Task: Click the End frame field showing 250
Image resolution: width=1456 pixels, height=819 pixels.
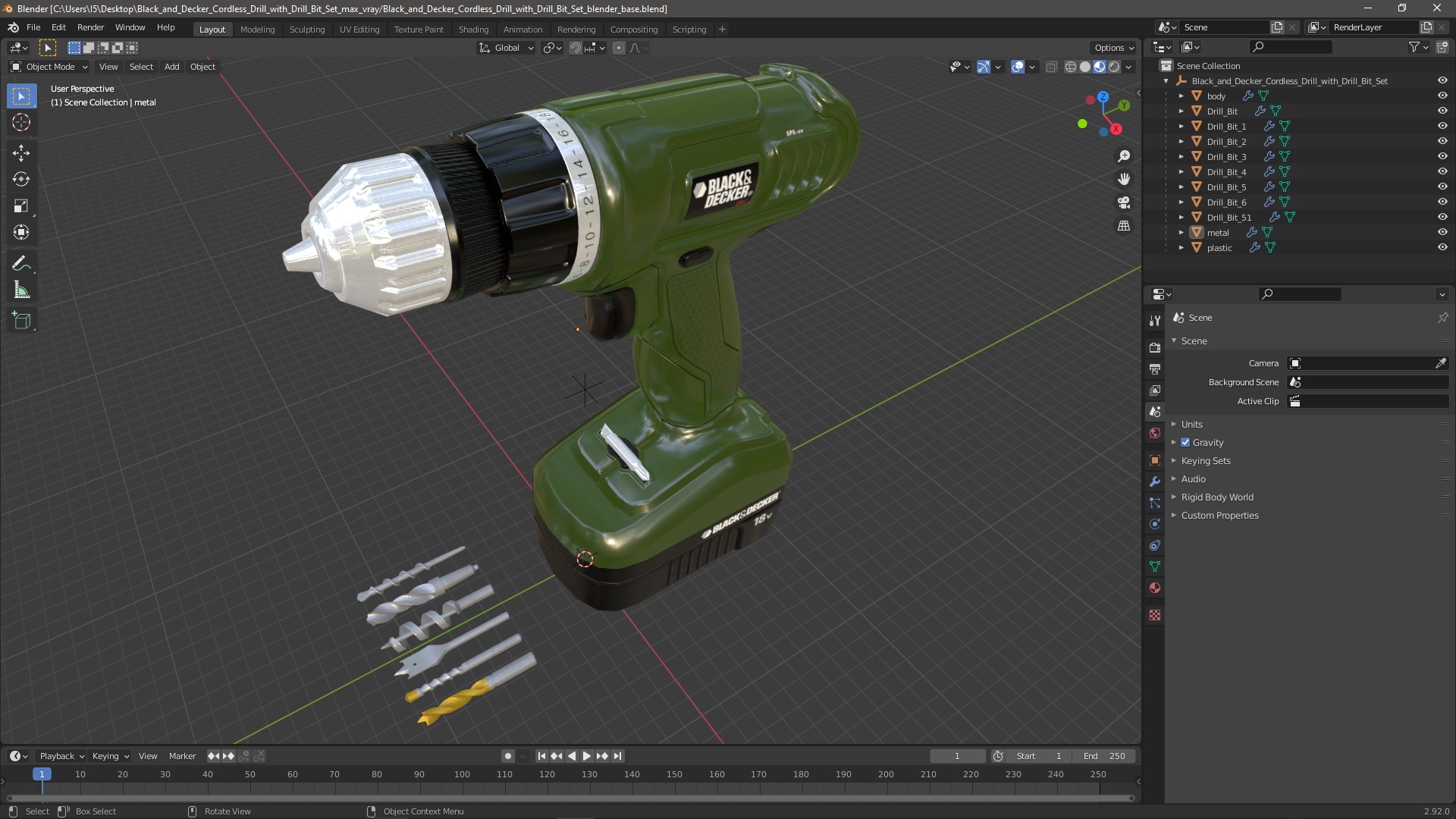Action: (1105, 756)
